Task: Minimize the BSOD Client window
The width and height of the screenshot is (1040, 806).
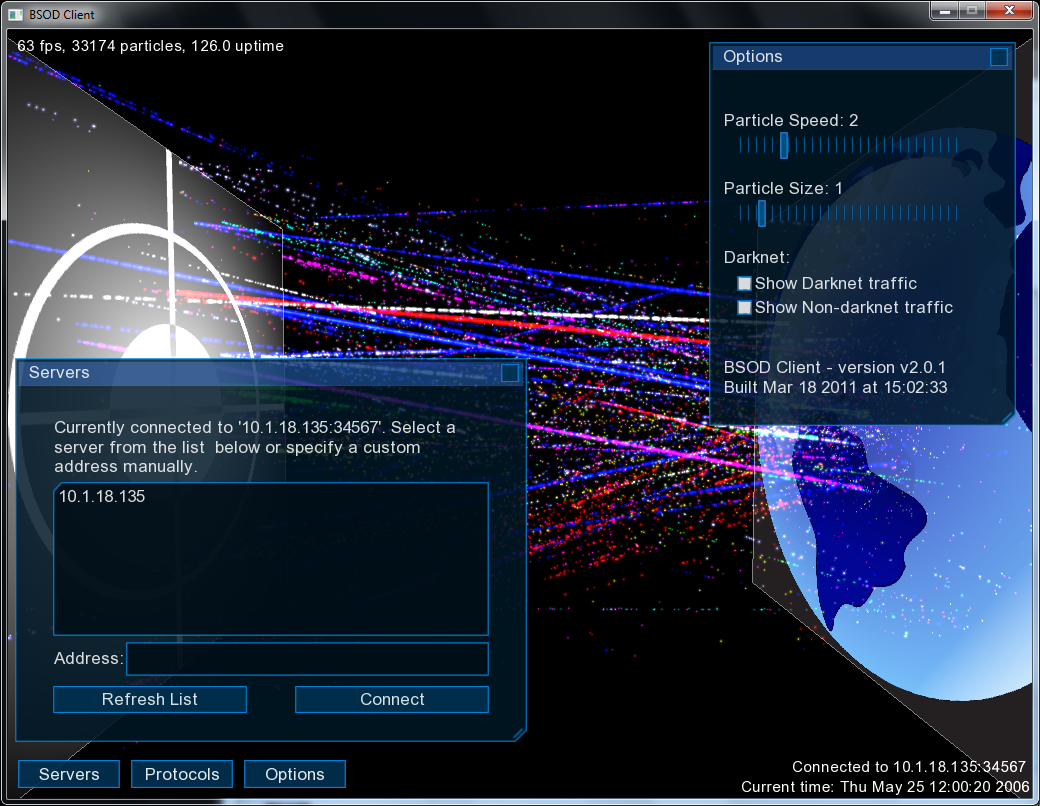Action: click(943, 11)
